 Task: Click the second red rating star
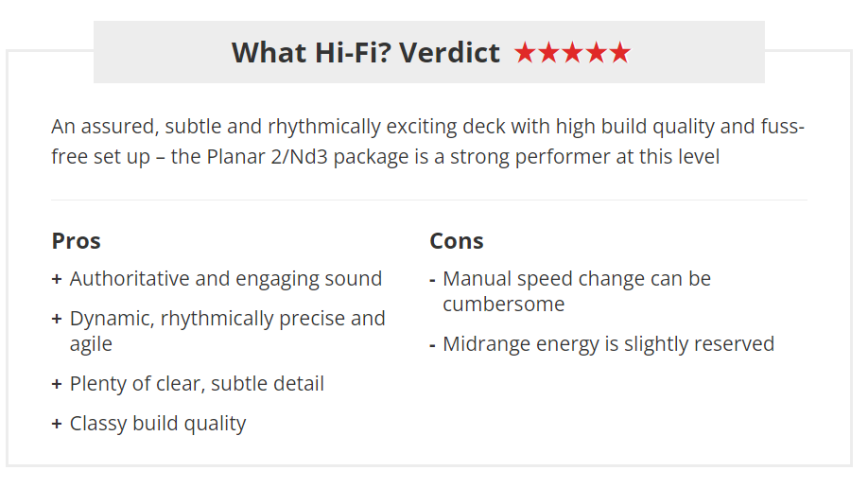(x=549, y=53)
